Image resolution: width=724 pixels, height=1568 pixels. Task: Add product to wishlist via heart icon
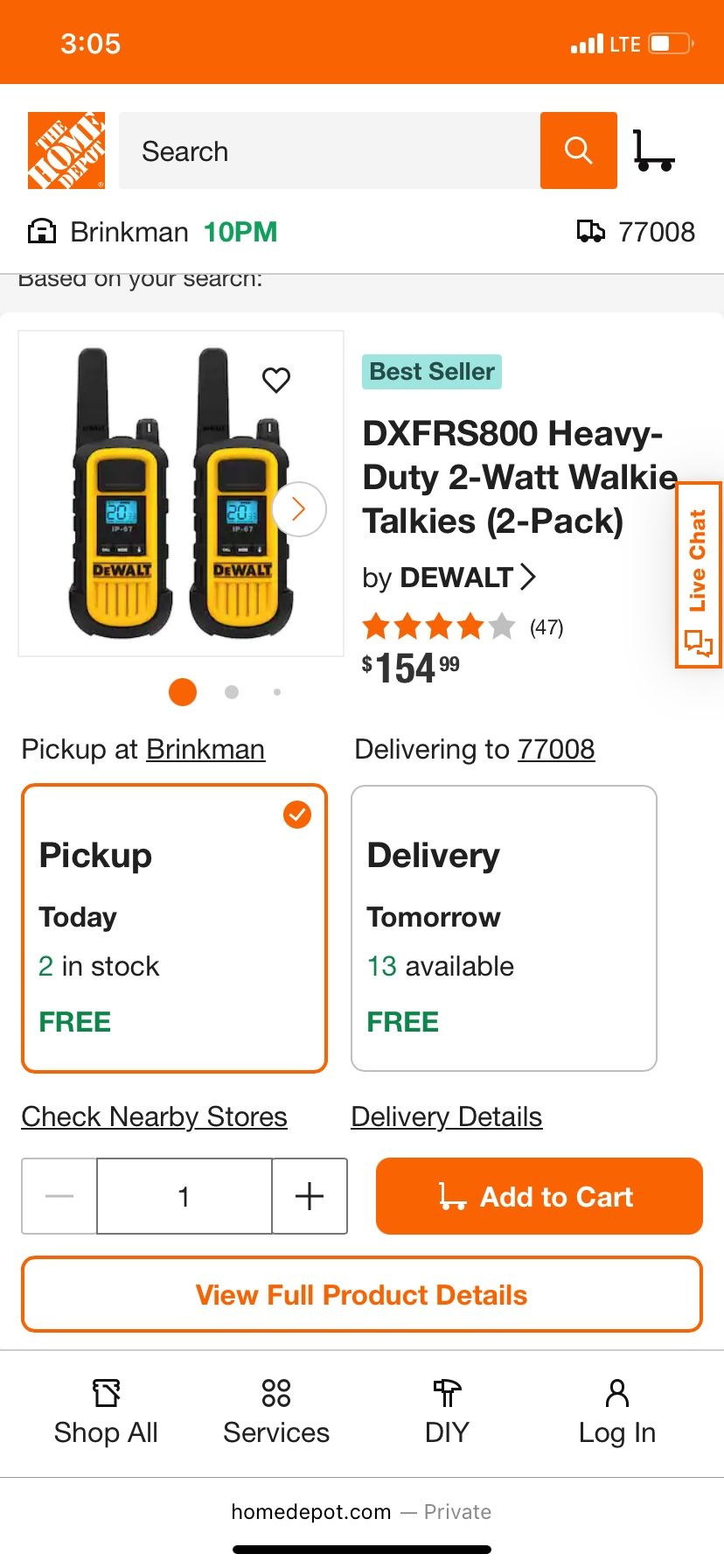coord(276,380)
